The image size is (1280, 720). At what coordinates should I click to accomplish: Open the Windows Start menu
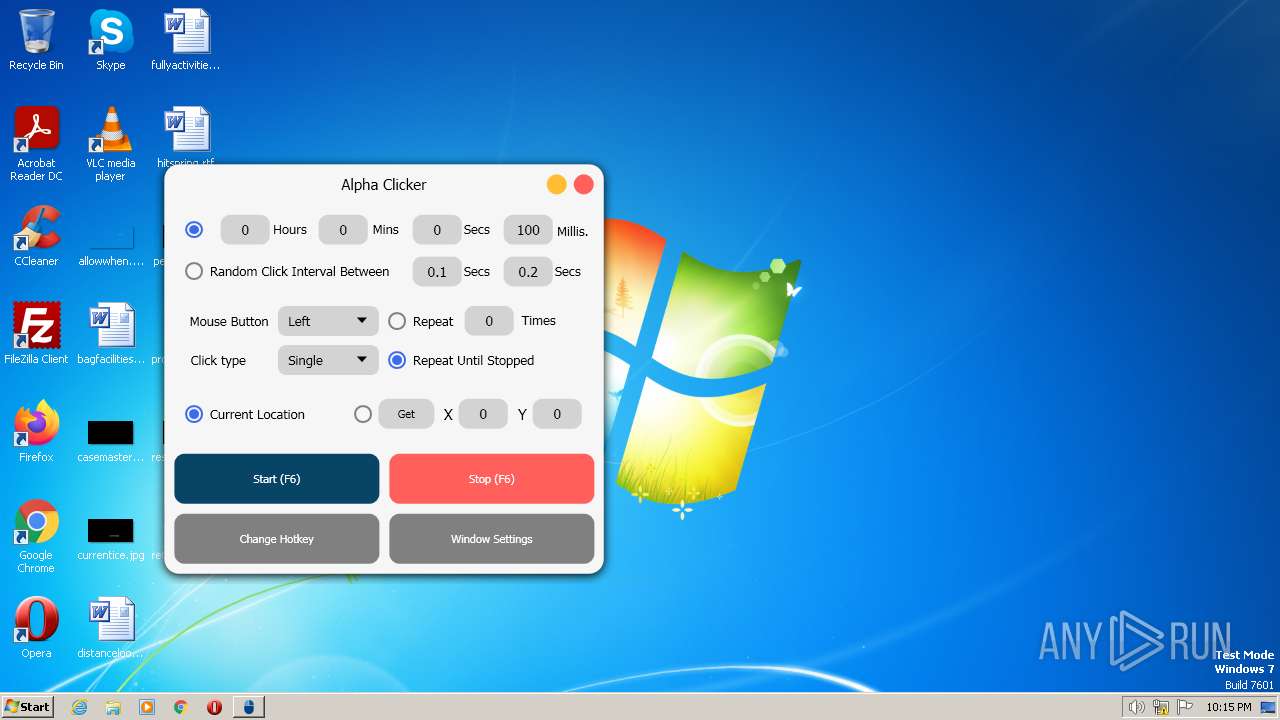27,707
